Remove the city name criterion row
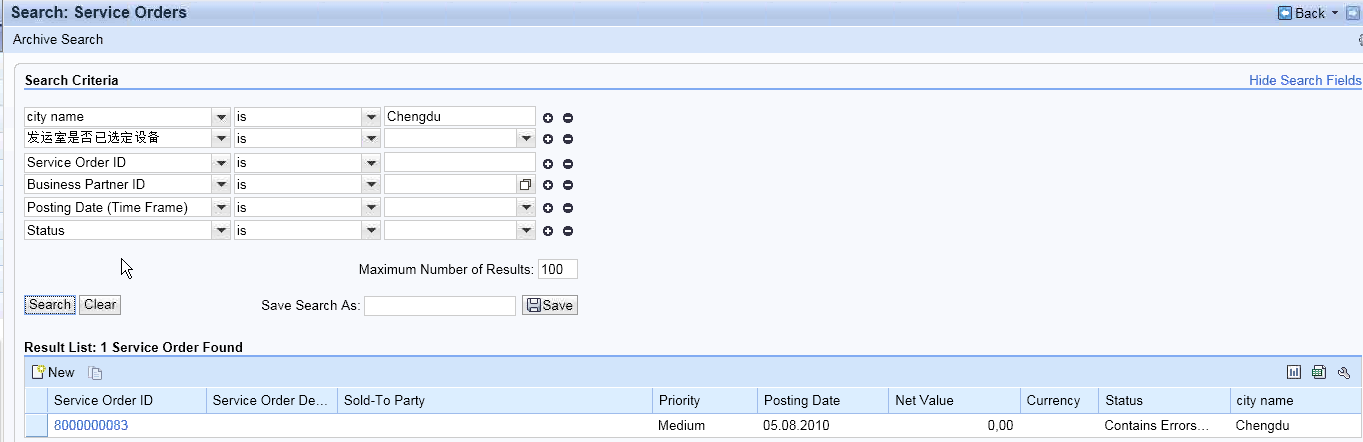1363x442 pixels. click(568, 118)
